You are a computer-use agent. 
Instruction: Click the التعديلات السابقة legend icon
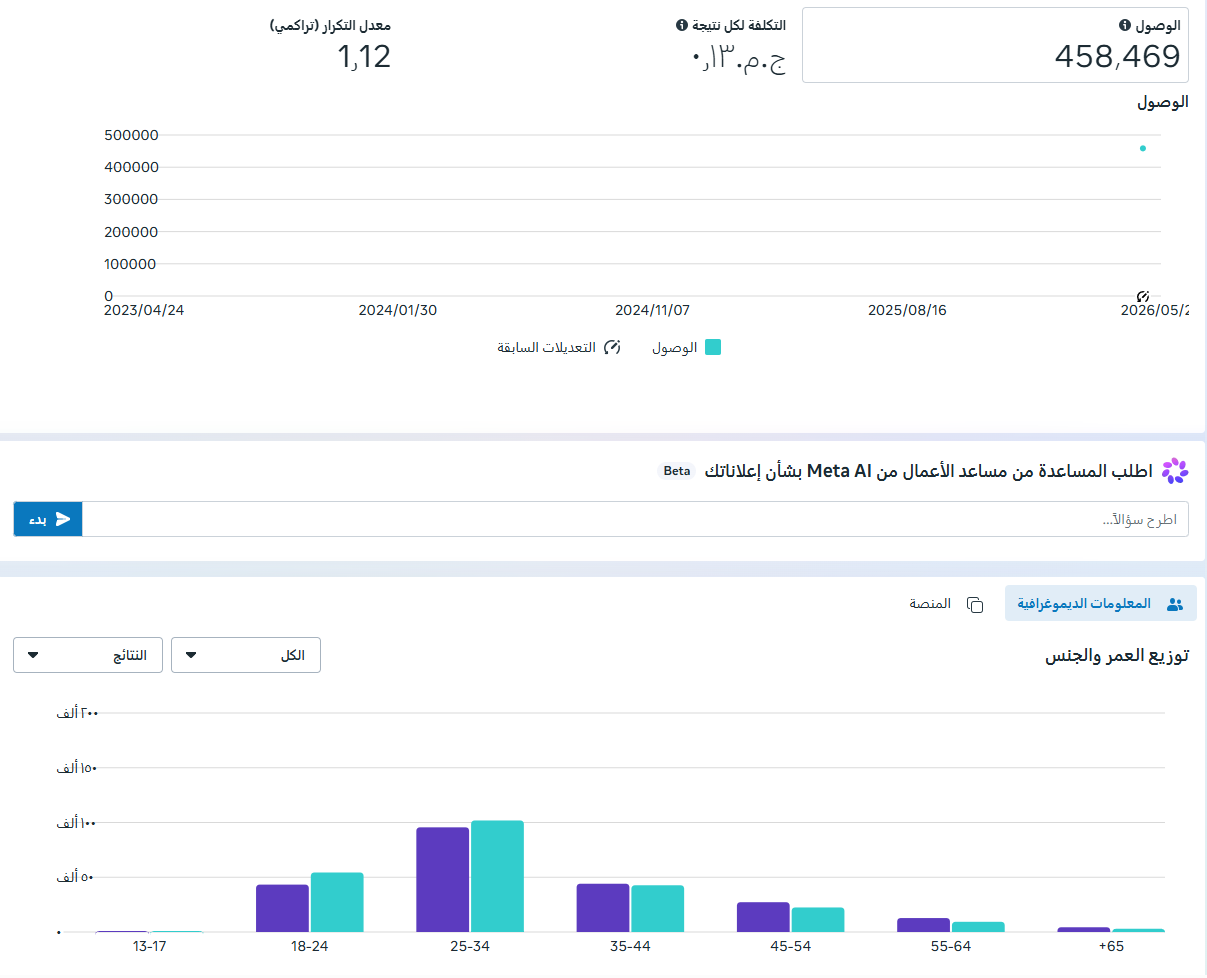tap(613, 347)
